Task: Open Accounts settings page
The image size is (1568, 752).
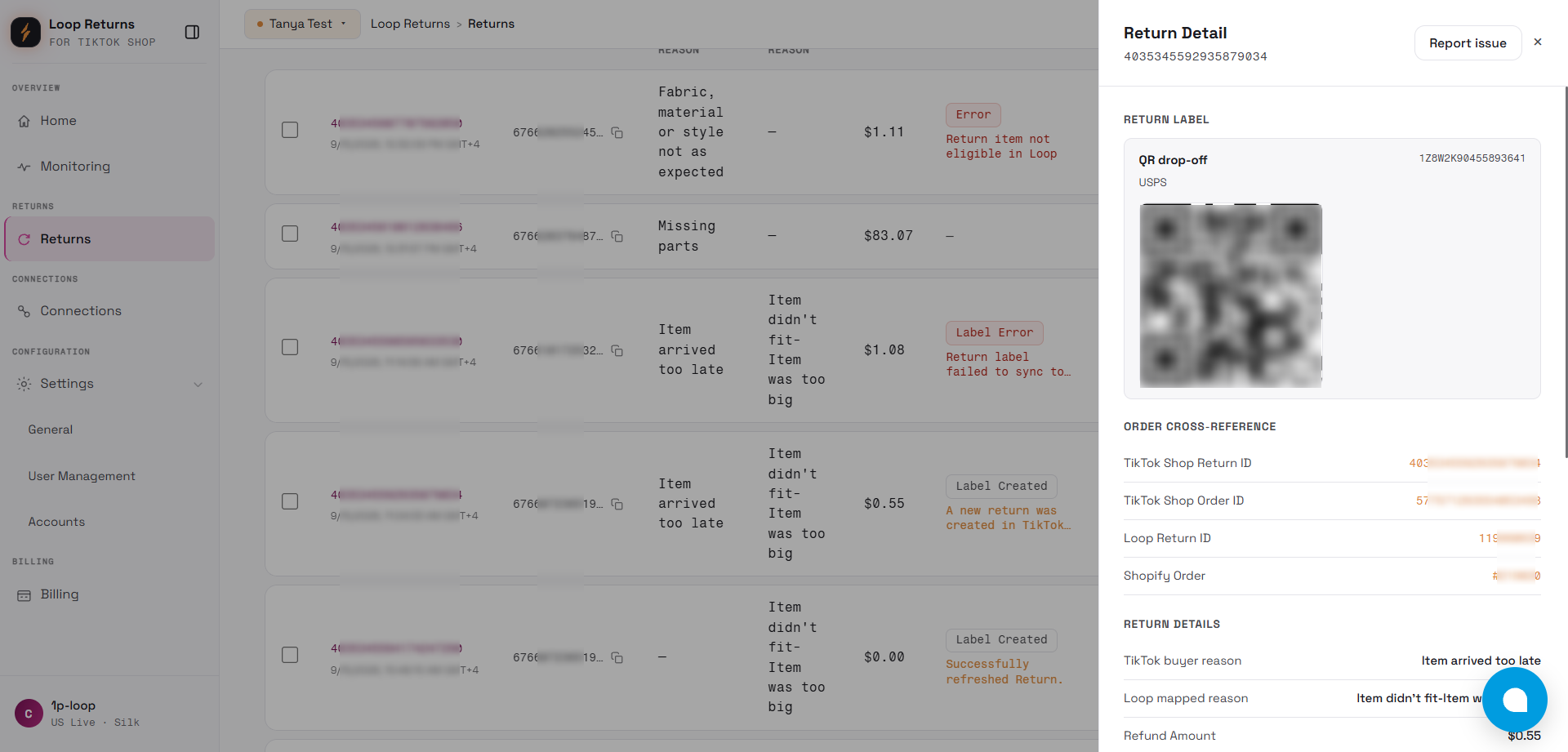Action: [56, 522]
